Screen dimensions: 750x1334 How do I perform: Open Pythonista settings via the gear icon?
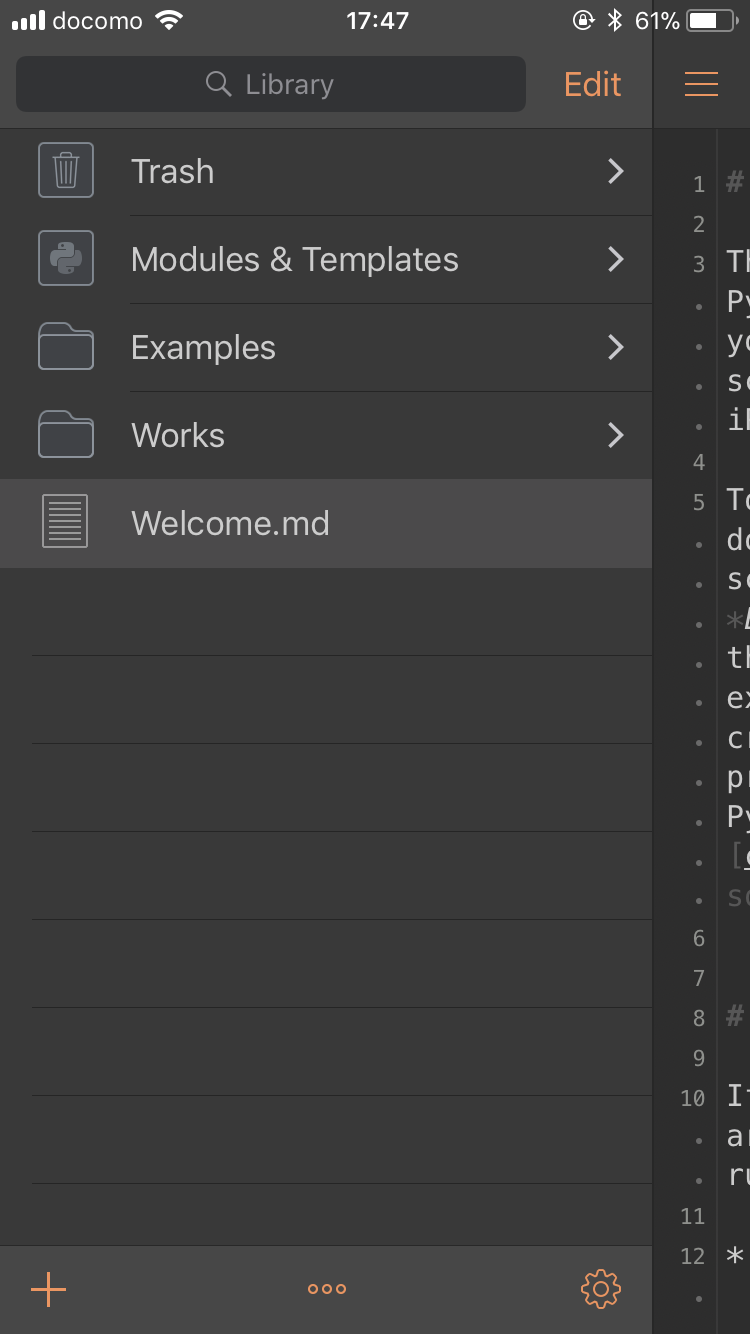[x=599, y=1289]
